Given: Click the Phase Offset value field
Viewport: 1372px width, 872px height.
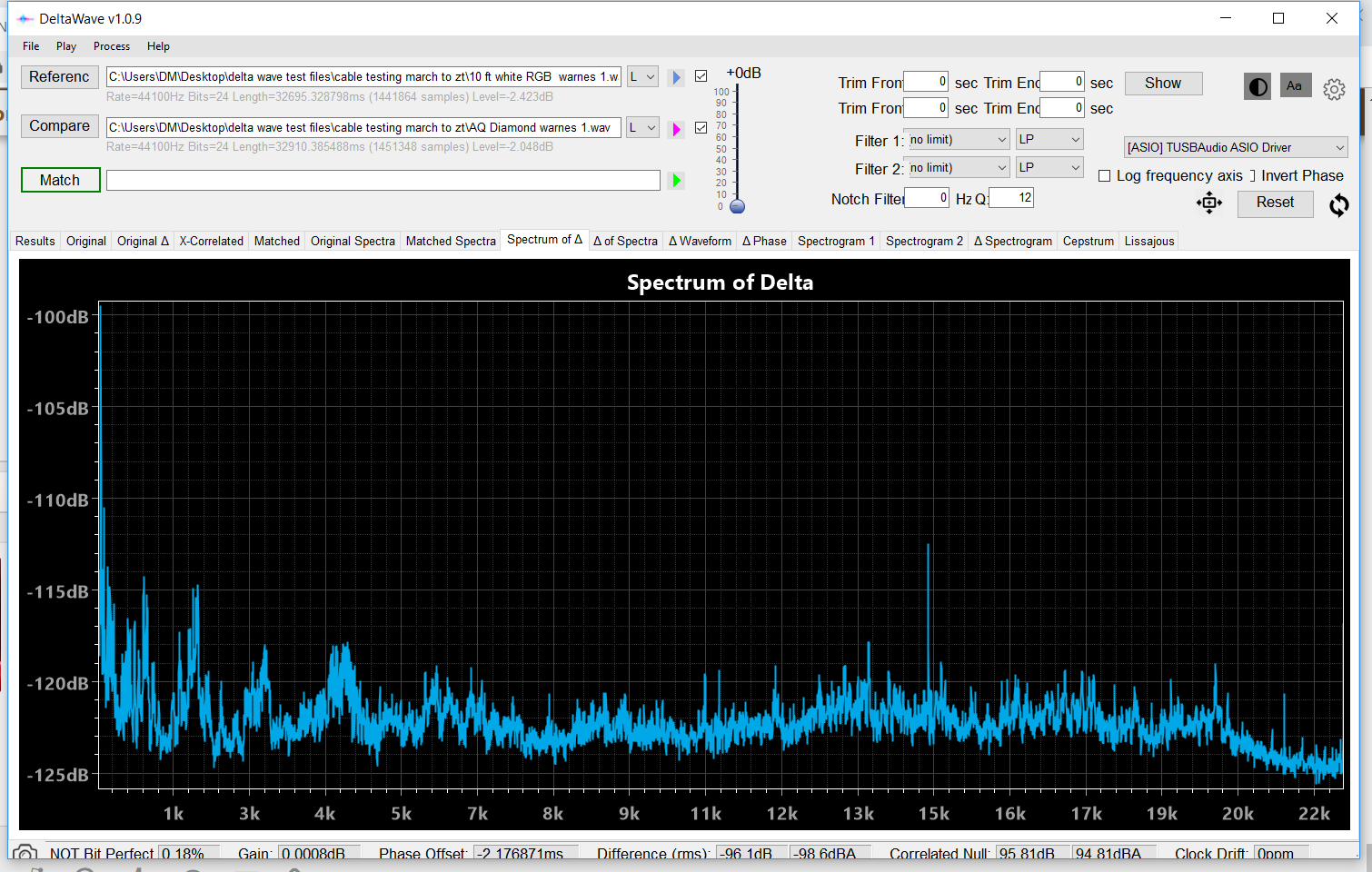Looking at the screenshot, I should pos(527,853).
